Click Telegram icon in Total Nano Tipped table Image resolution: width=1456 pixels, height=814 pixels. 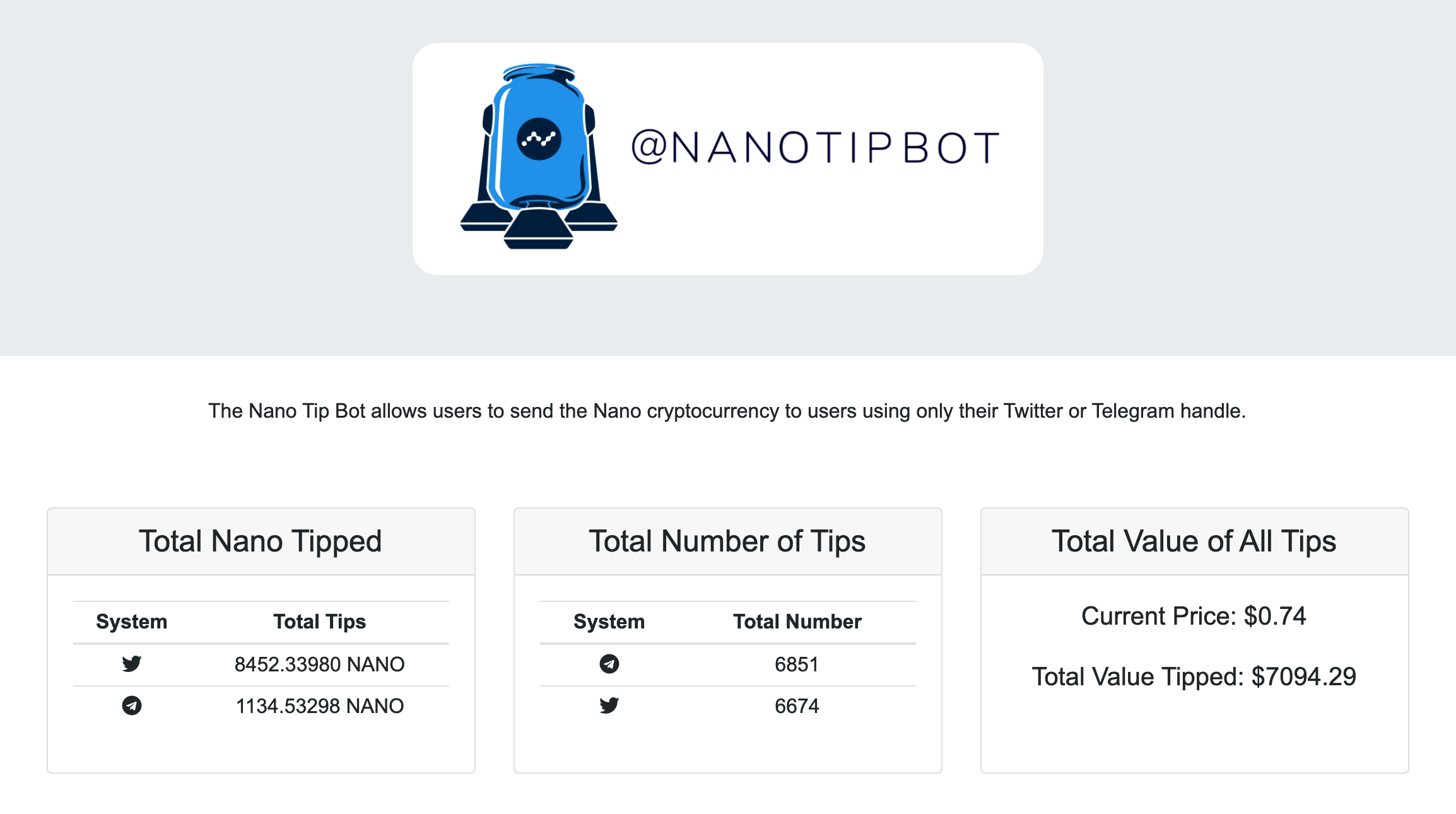click(x=132, y=705)
